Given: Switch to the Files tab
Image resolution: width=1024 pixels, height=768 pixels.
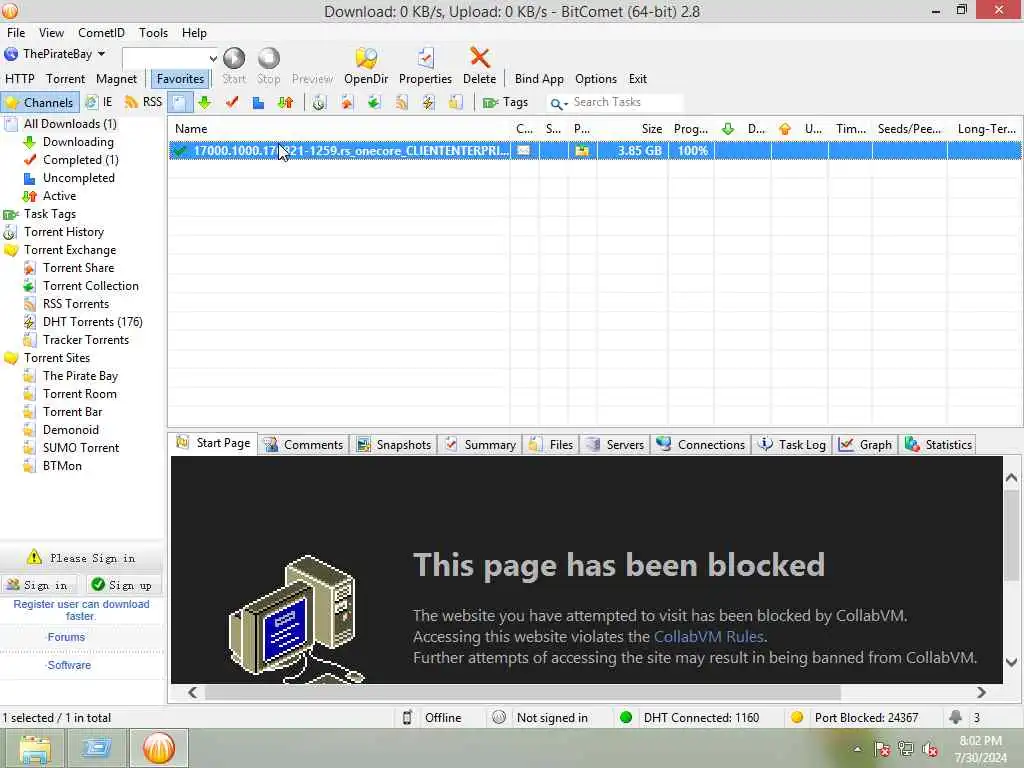Looking at the screenshot, I should [x=551, y=444].
